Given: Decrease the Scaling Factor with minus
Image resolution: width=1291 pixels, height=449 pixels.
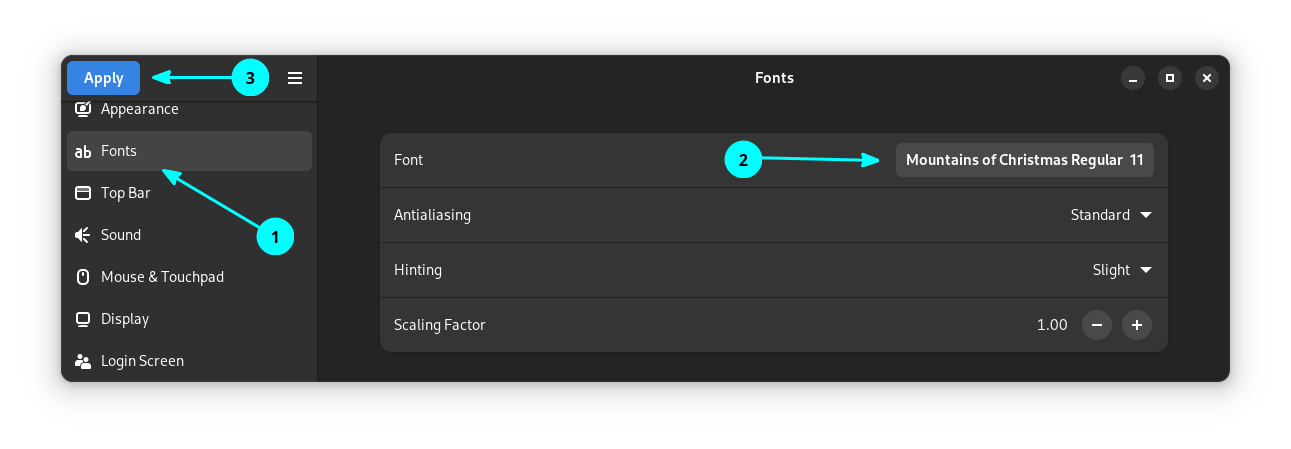Looking at the screenshot, I should coord(1097,325).
